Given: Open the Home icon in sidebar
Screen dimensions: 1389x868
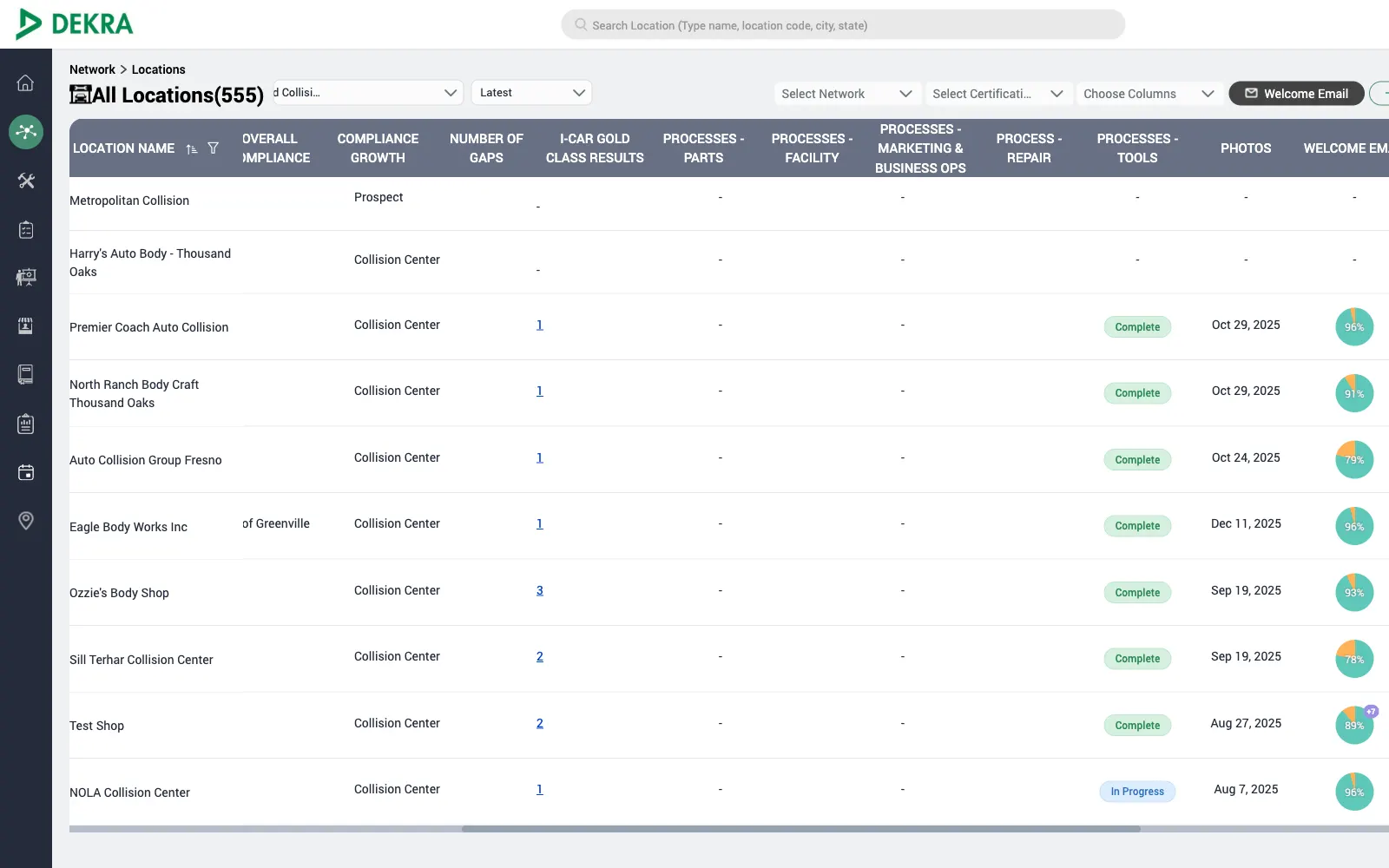Looking at the screenshot, I should [x=26, y=83].
